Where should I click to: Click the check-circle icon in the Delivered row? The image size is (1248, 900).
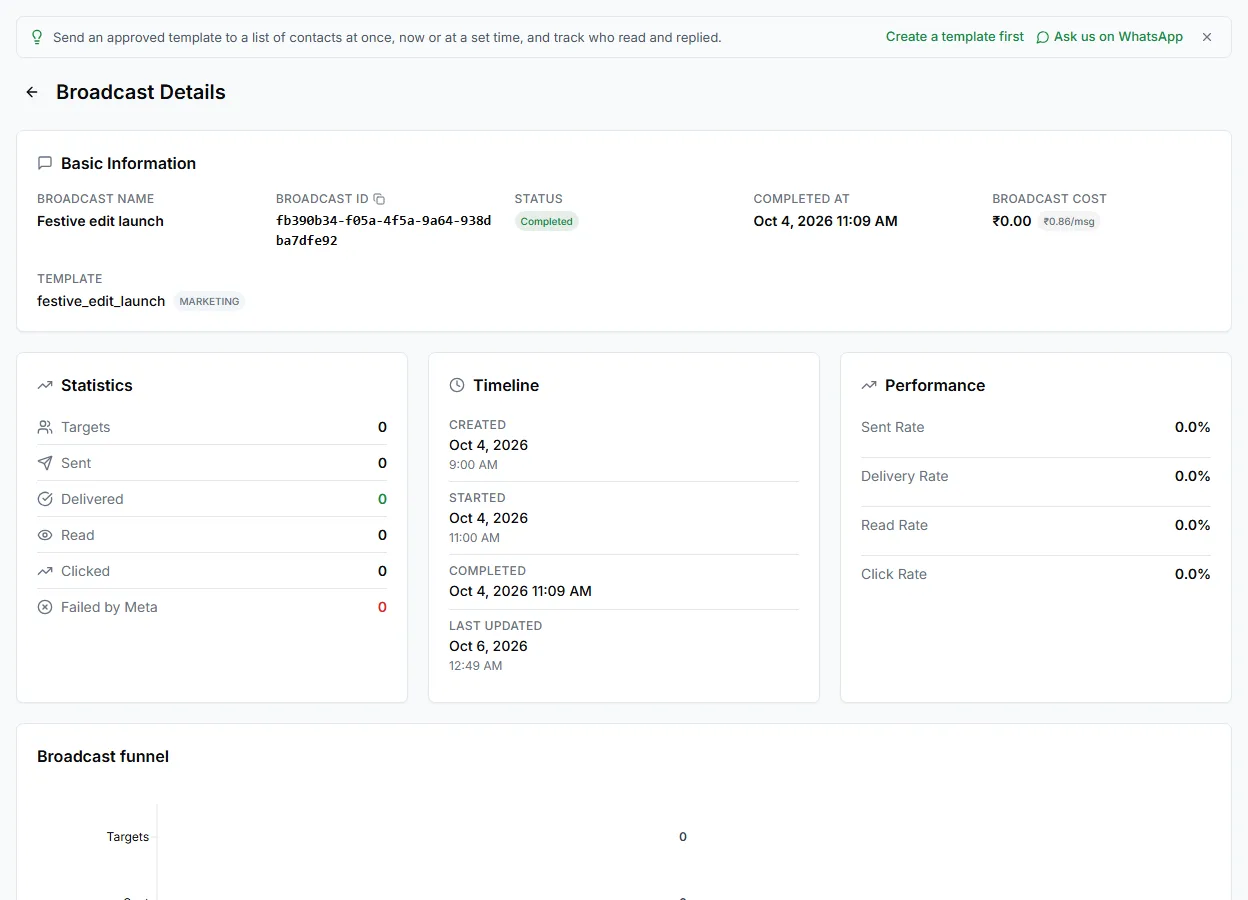coord(45,499)
